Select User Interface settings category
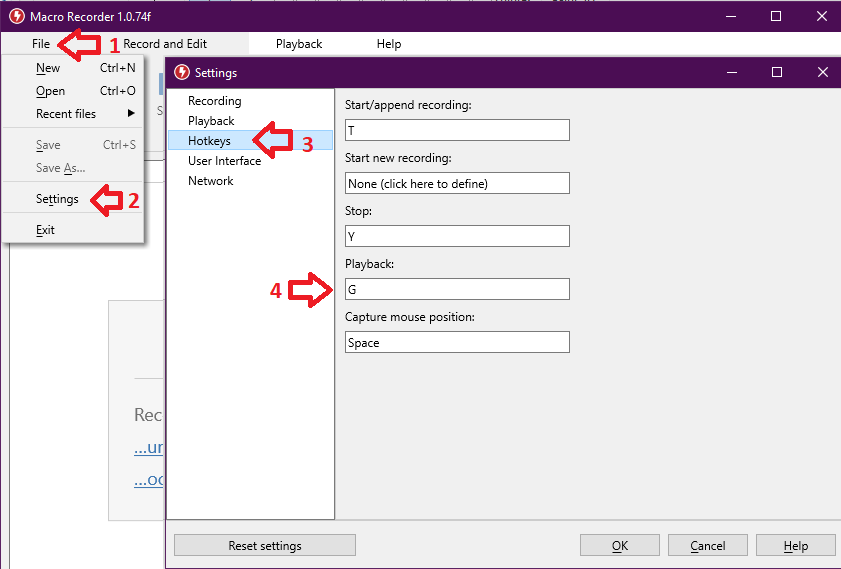 click(x=224, y=161)
